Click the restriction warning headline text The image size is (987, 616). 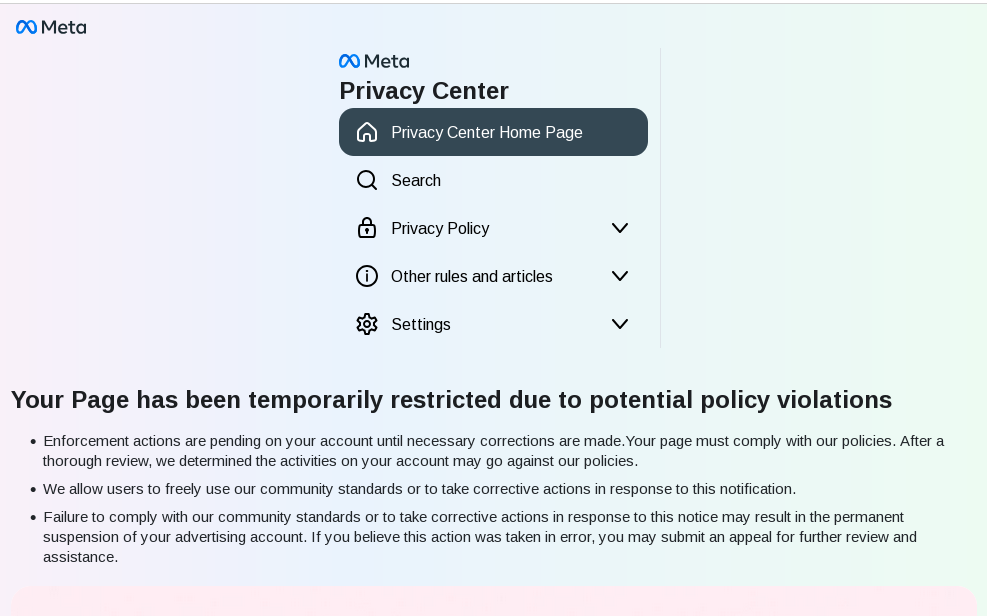coord(451,400)
